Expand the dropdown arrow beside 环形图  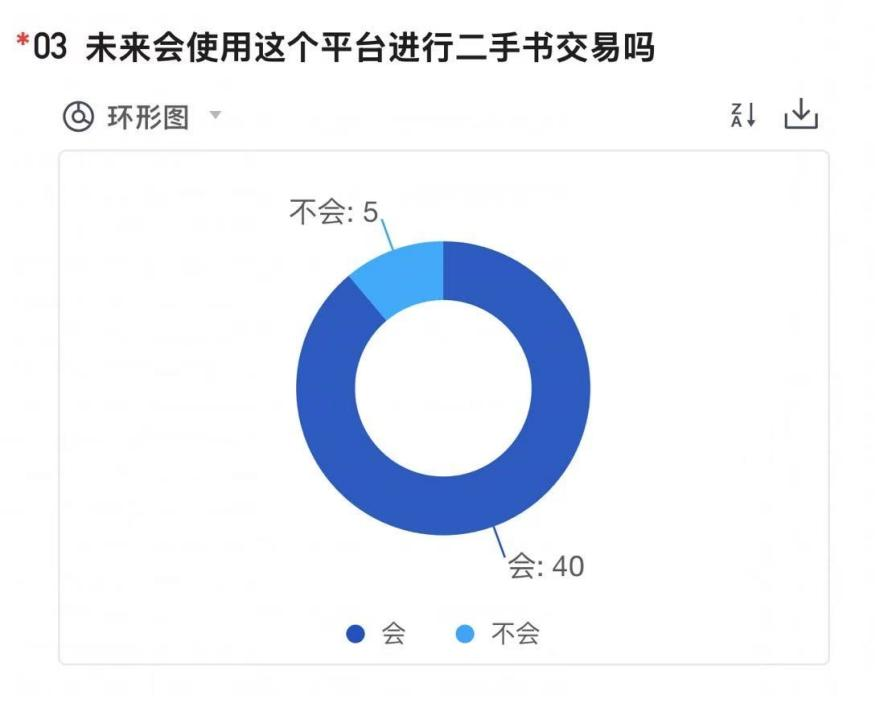pos(215,115)
